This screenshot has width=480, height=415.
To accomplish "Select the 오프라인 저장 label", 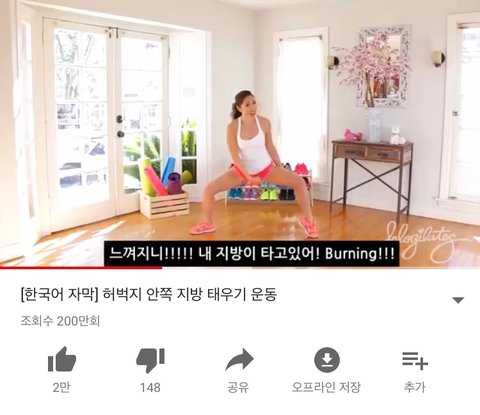I will pyautogui.click(x=326, y=387).
